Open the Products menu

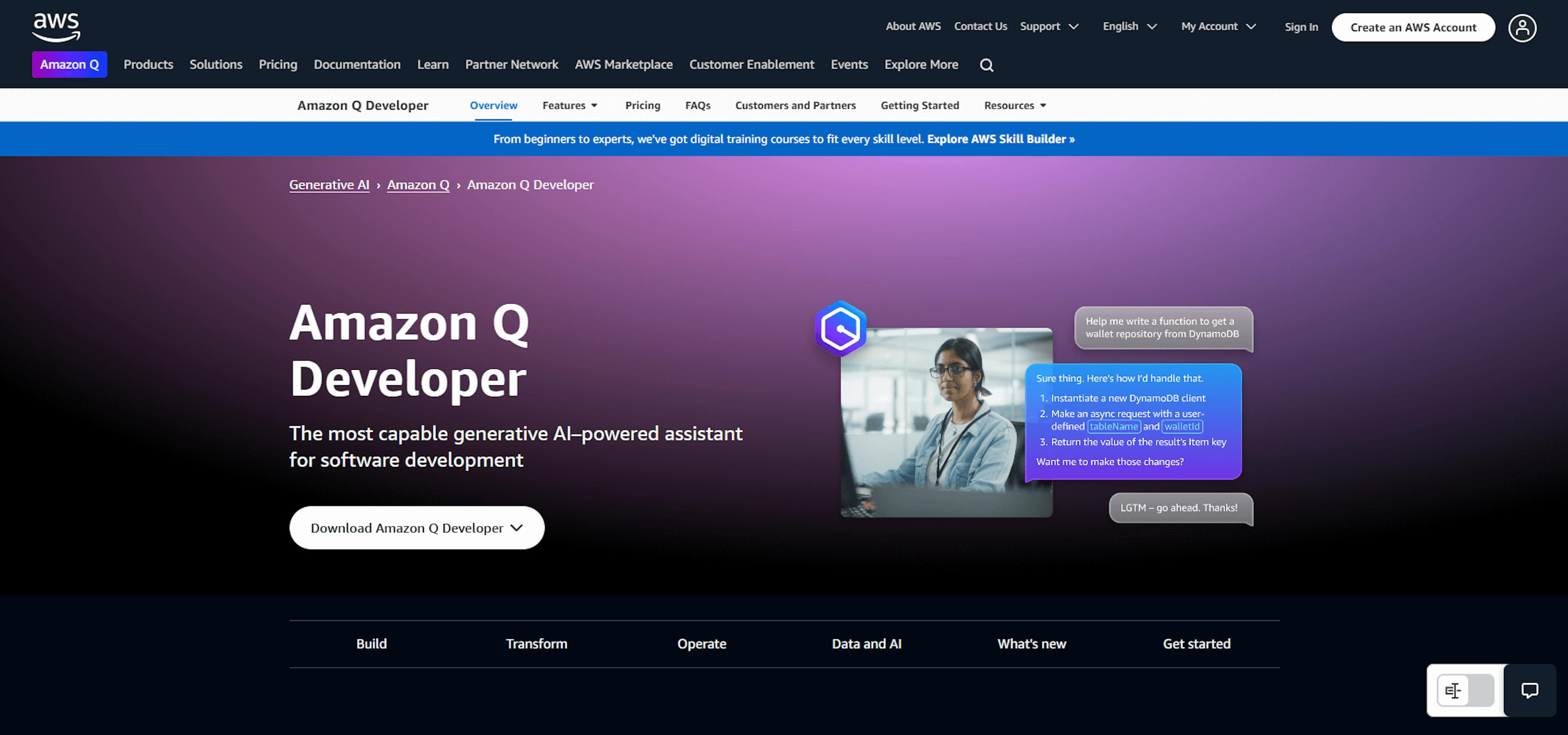(149, 65)
